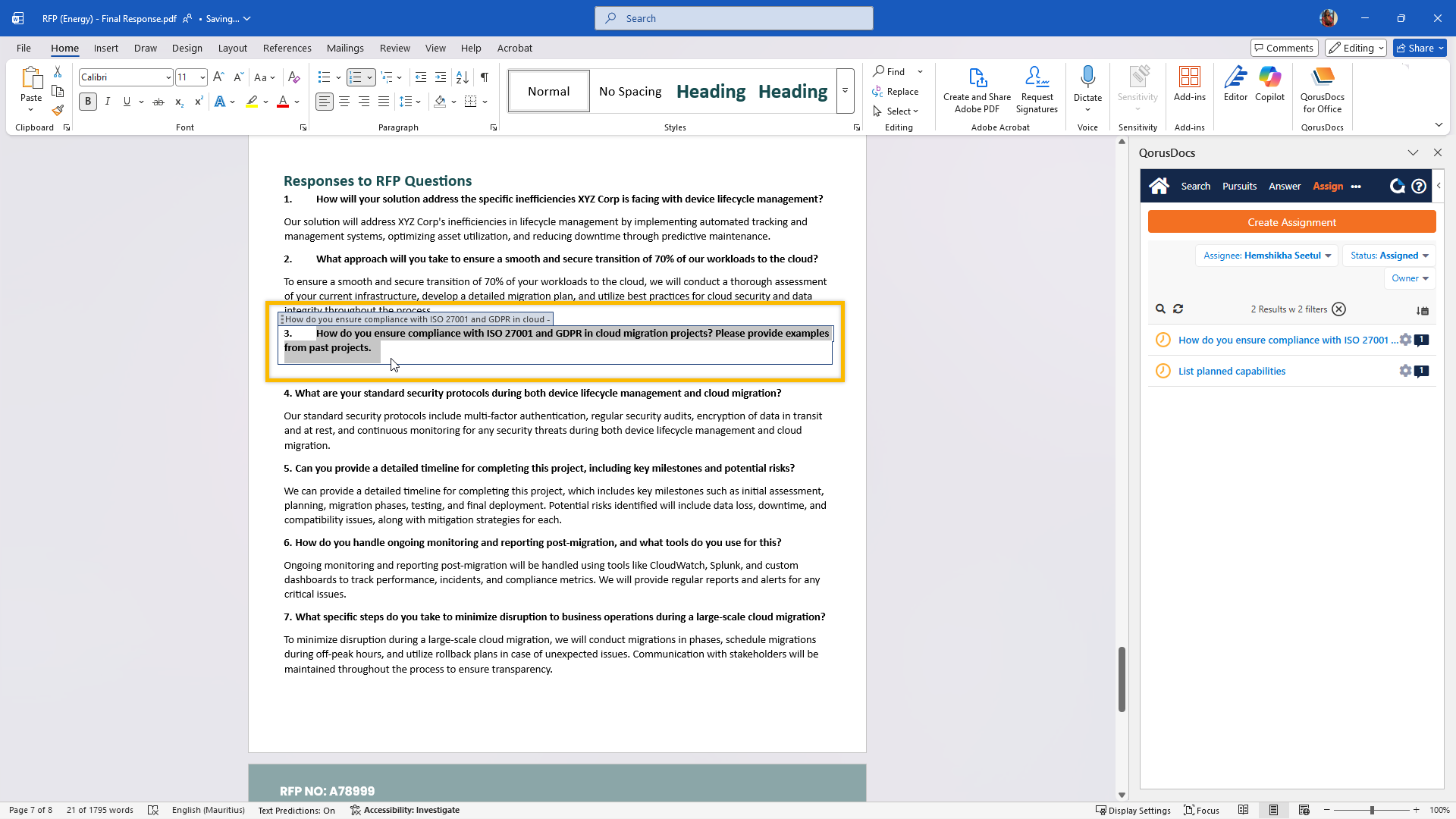The width and height of the screenshot is (1456, 819).
Task: Open the Status: Assigned dropdown
Action: click(x=1389, y=256)
